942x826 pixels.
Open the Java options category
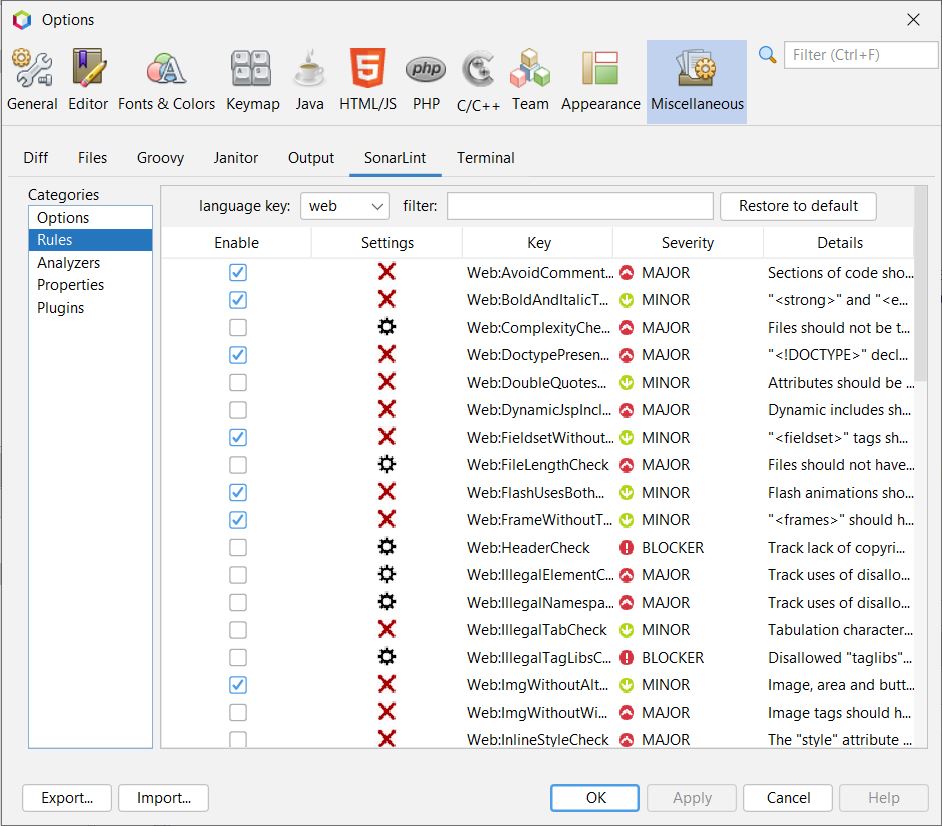(309, 80)
